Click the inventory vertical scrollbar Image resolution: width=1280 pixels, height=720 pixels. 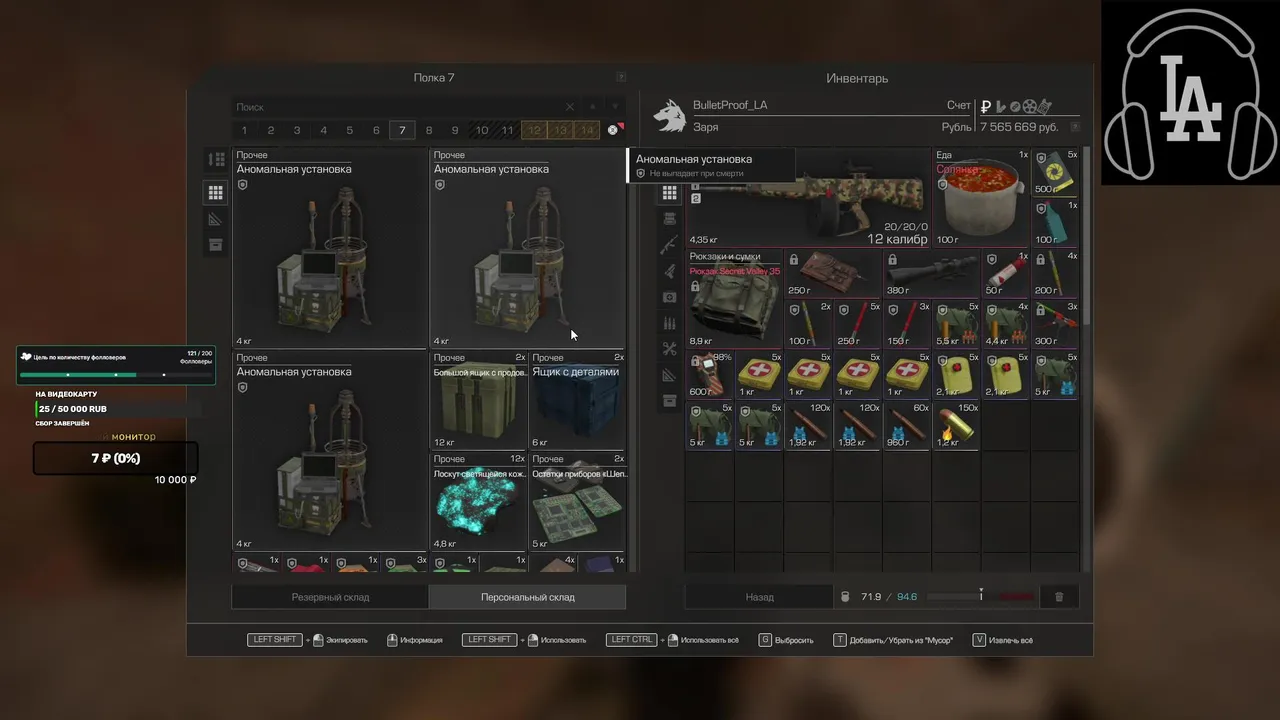click(1086, 238)
